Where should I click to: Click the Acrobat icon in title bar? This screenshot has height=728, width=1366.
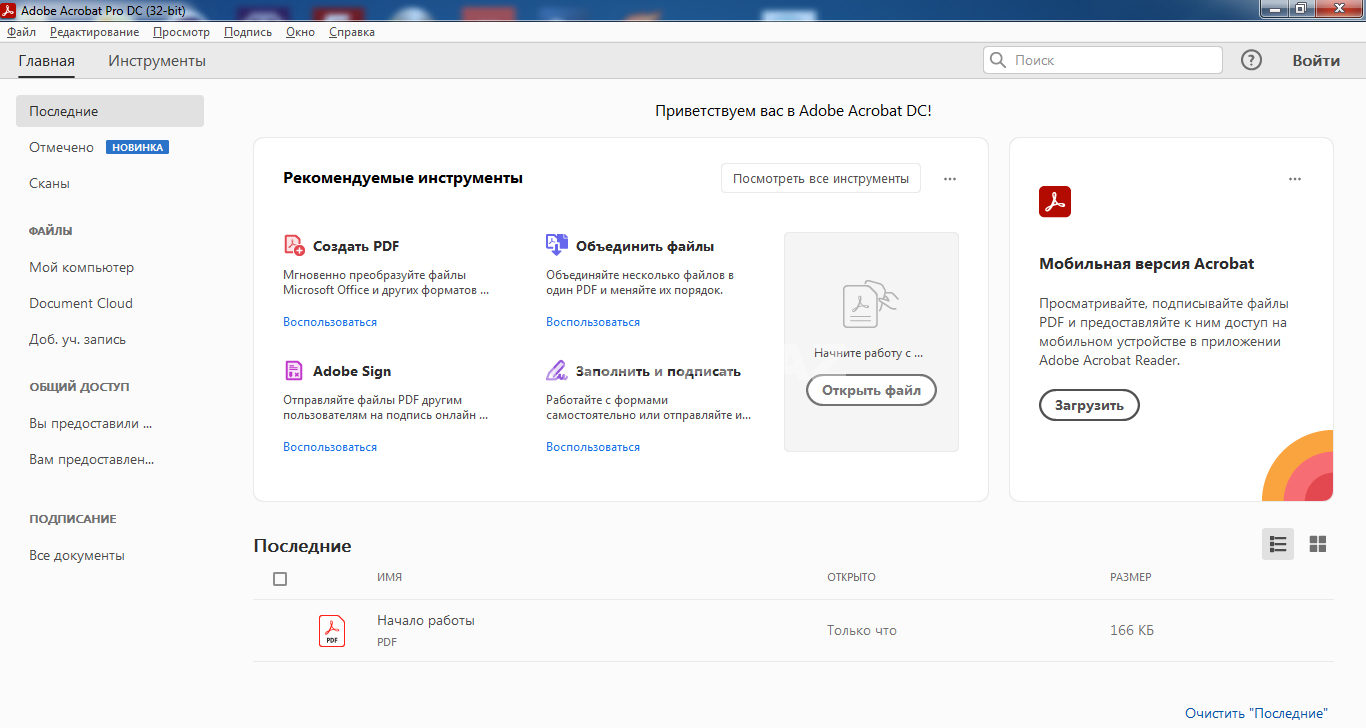click(x=9, y=9)
